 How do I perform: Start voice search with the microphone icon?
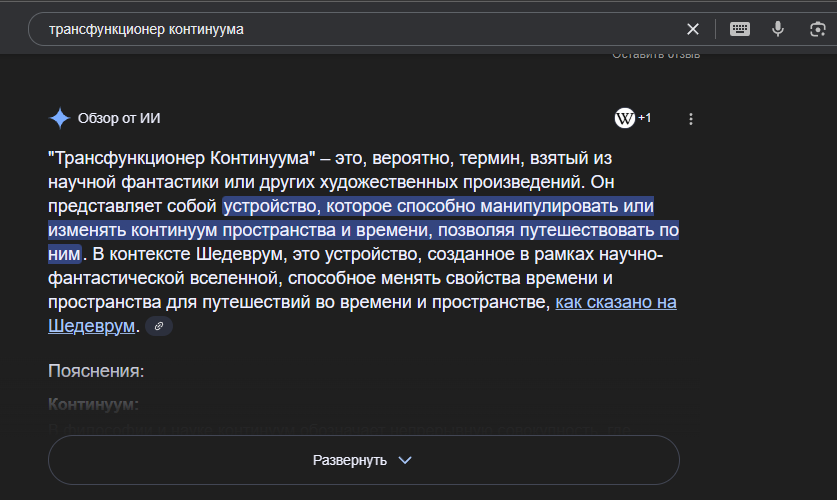coord(778,29)
